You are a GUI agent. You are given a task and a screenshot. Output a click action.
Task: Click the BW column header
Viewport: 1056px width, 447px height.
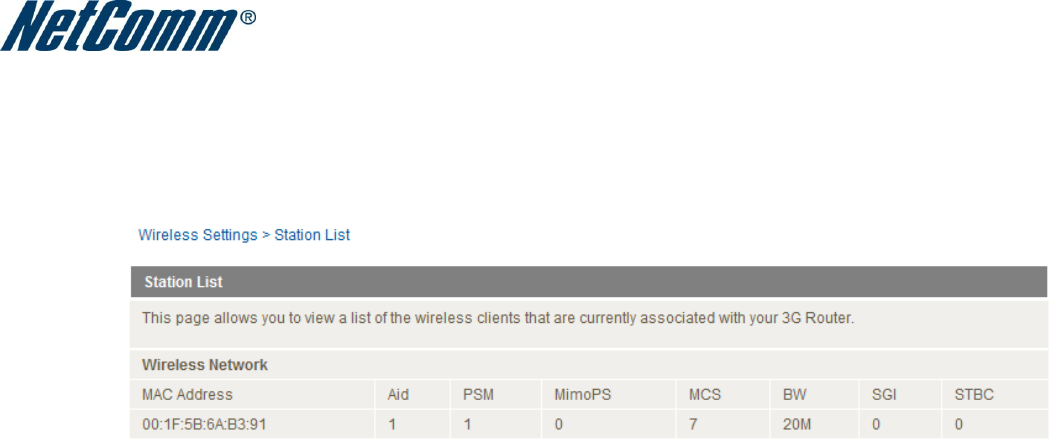[794, 395]
